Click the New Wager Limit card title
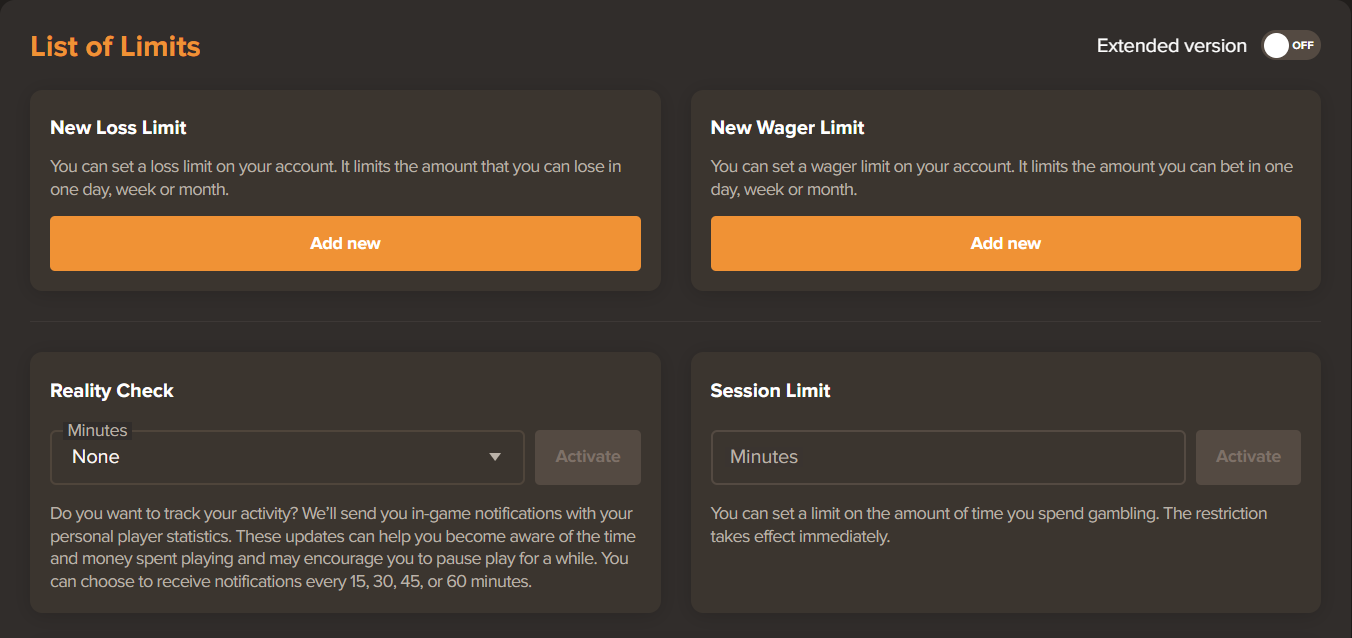 coord(787,127)
